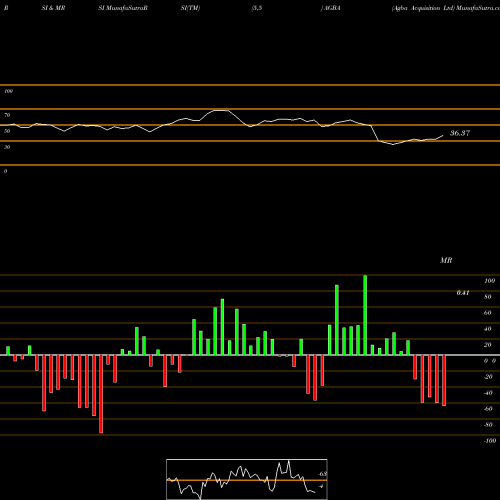Click the (5,5 parameter text in header

tap(257, 8)
